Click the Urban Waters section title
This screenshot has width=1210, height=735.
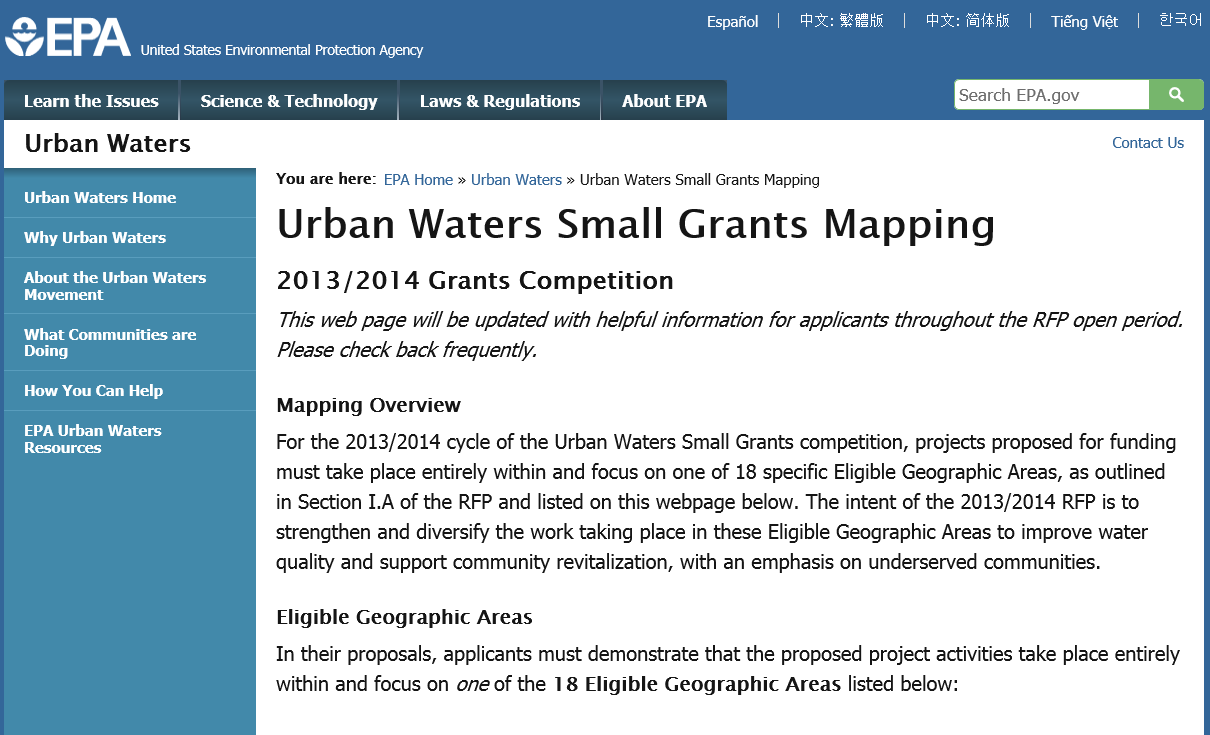click(107, 144)
